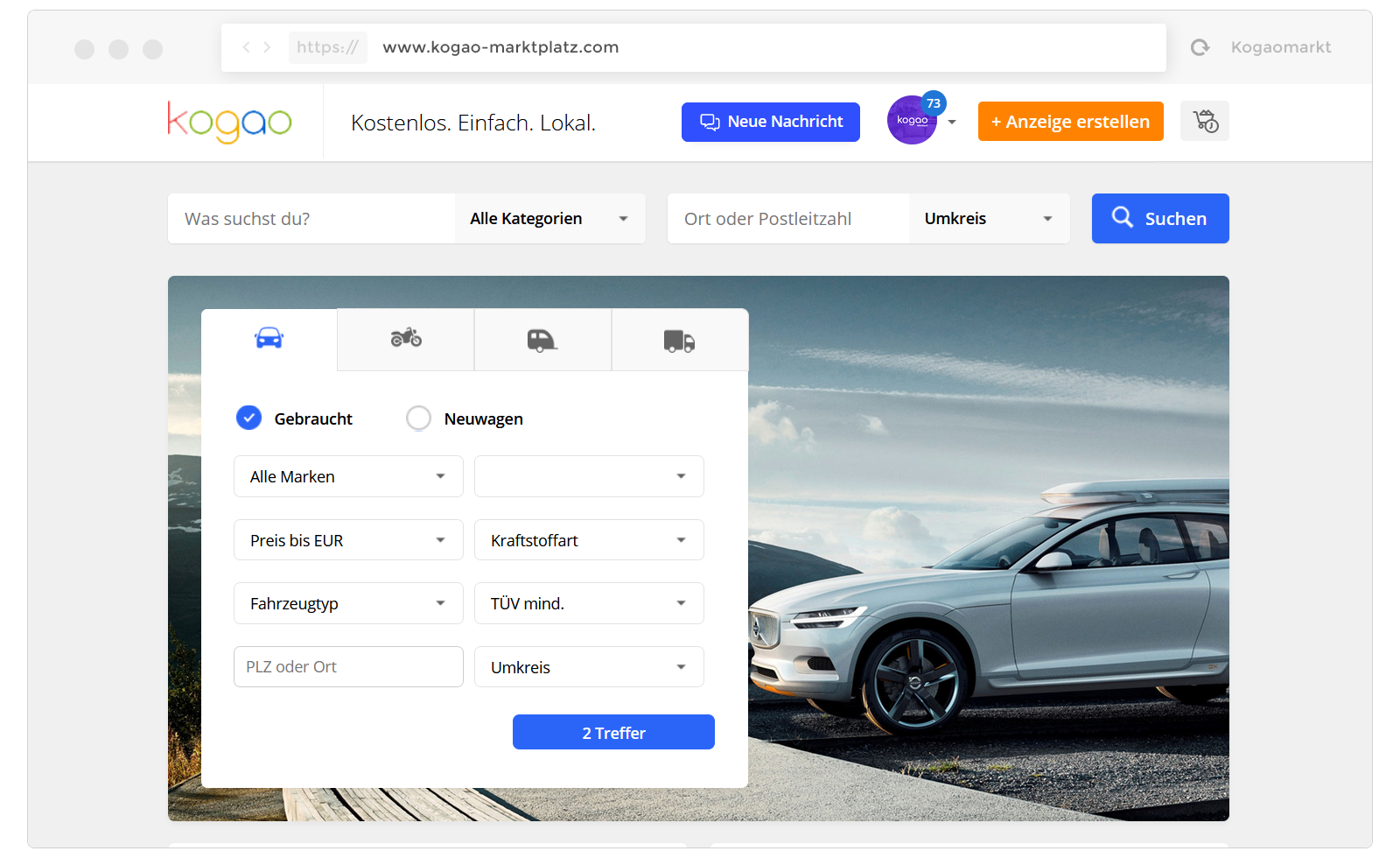The image size is (1400, 858).
Task: Click the browser address bar URL
Action: 500,47
